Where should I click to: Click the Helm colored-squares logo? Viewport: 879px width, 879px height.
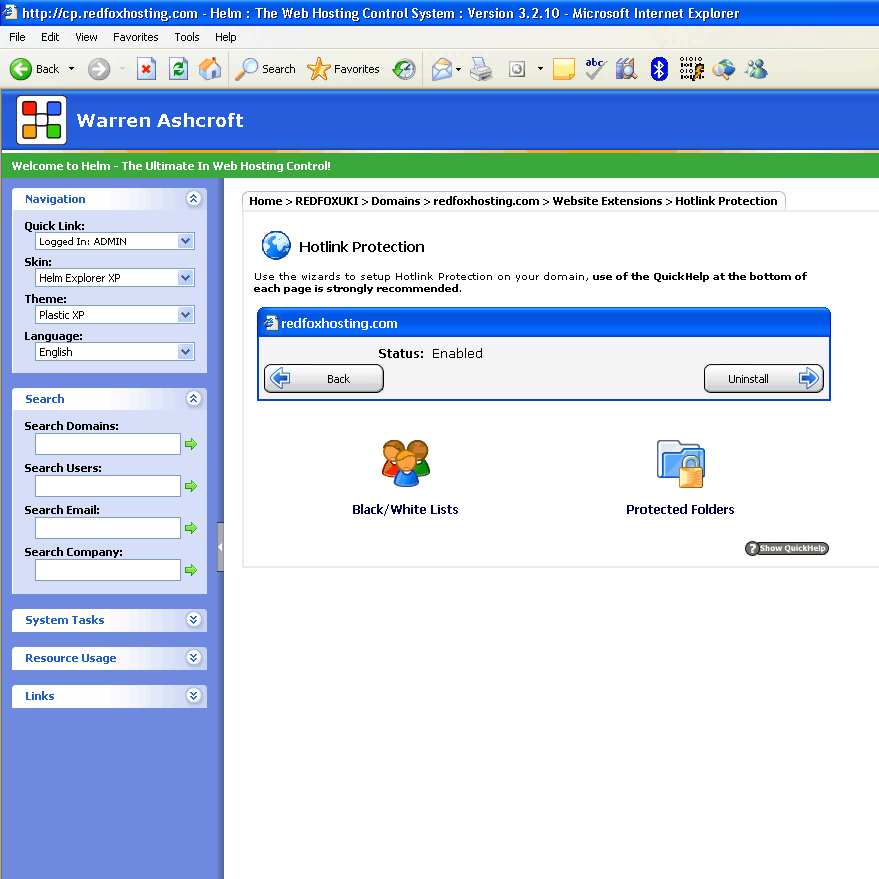click(41, 120)
